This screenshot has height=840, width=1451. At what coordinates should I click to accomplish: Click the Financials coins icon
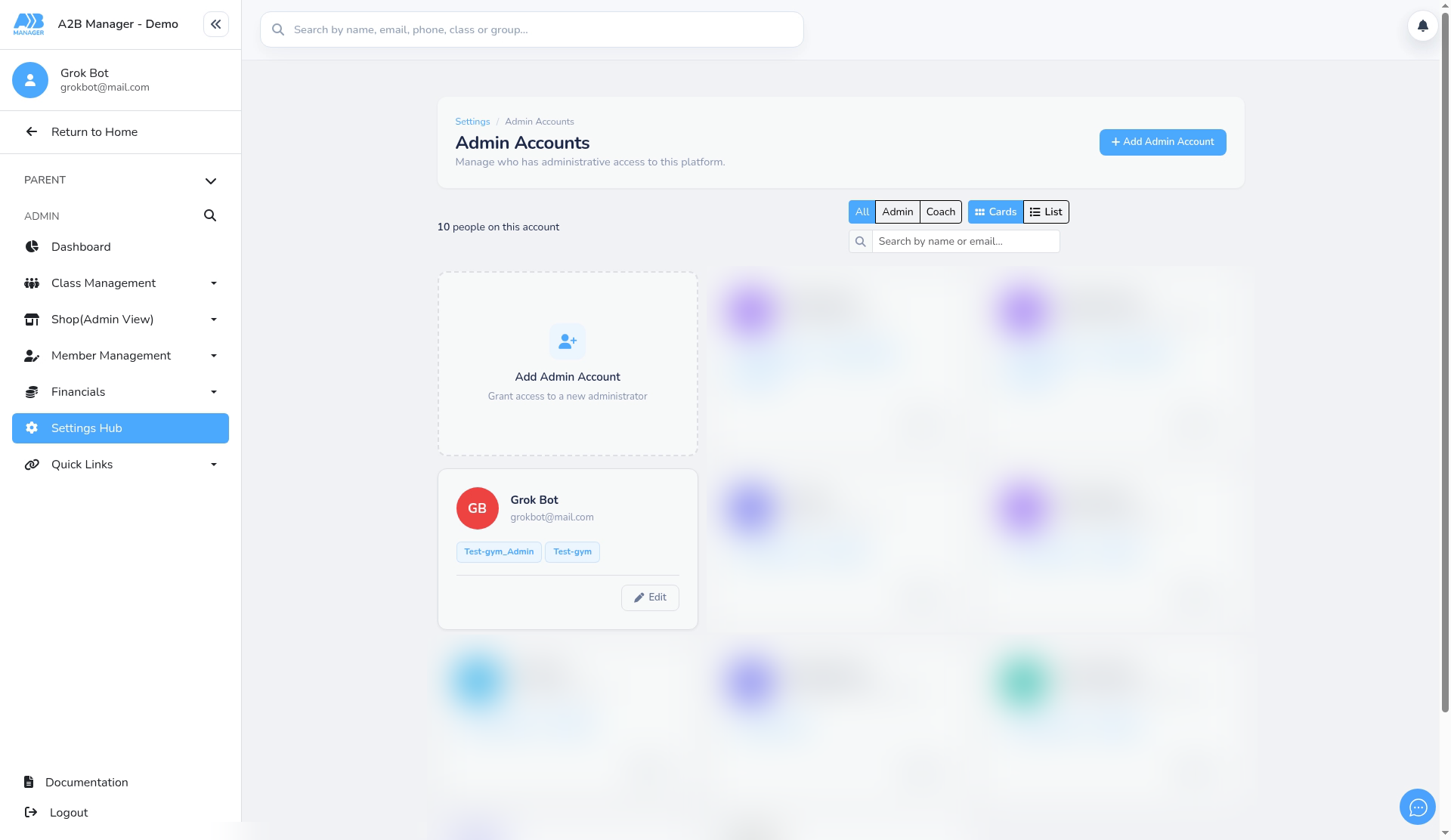coord(32,392)
